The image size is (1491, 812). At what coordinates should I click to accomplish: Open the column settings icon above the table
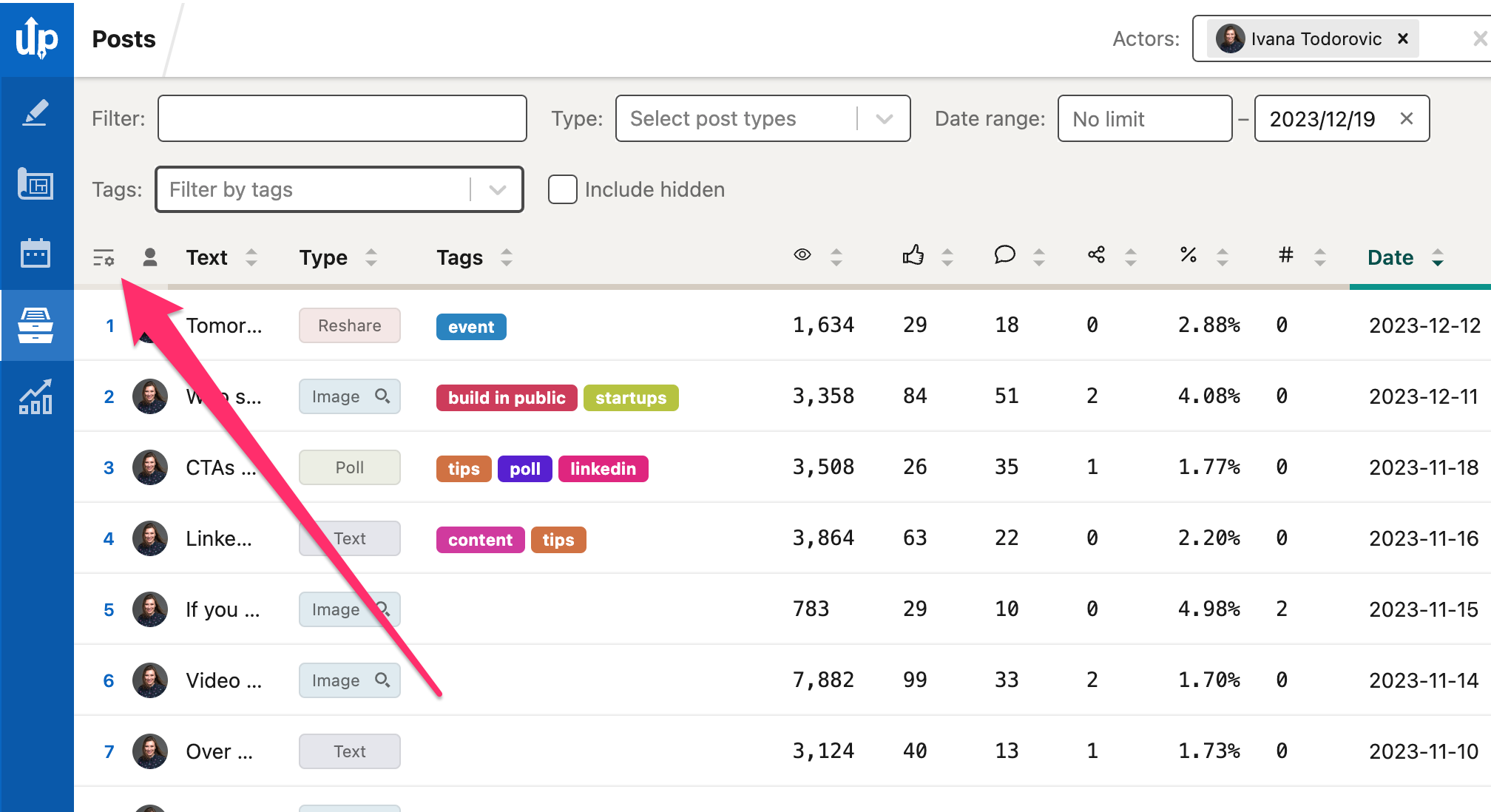point(104,257)
